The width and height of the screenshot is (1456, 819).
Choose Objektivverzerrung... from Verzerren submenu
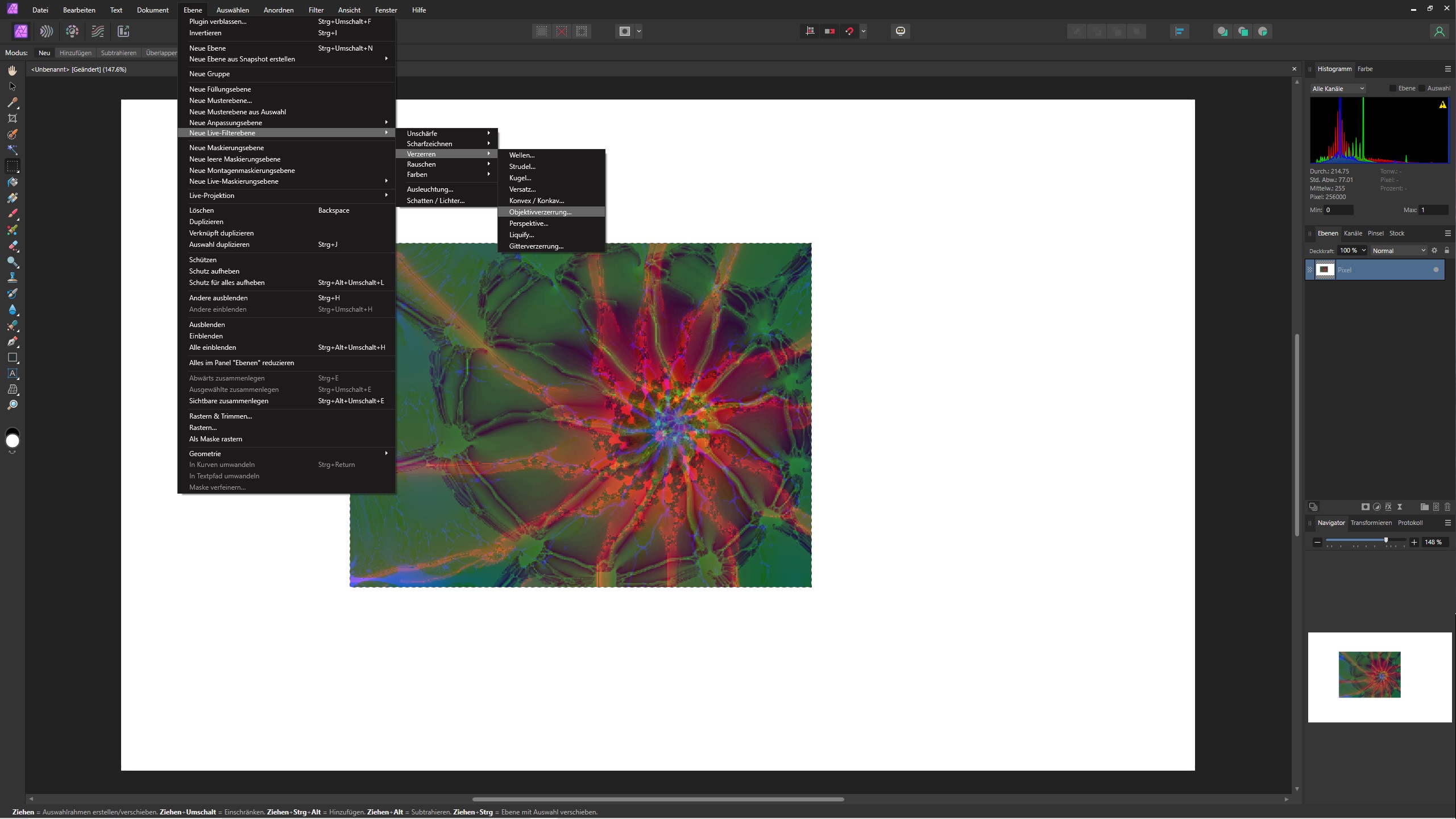[x=540, y=212]
